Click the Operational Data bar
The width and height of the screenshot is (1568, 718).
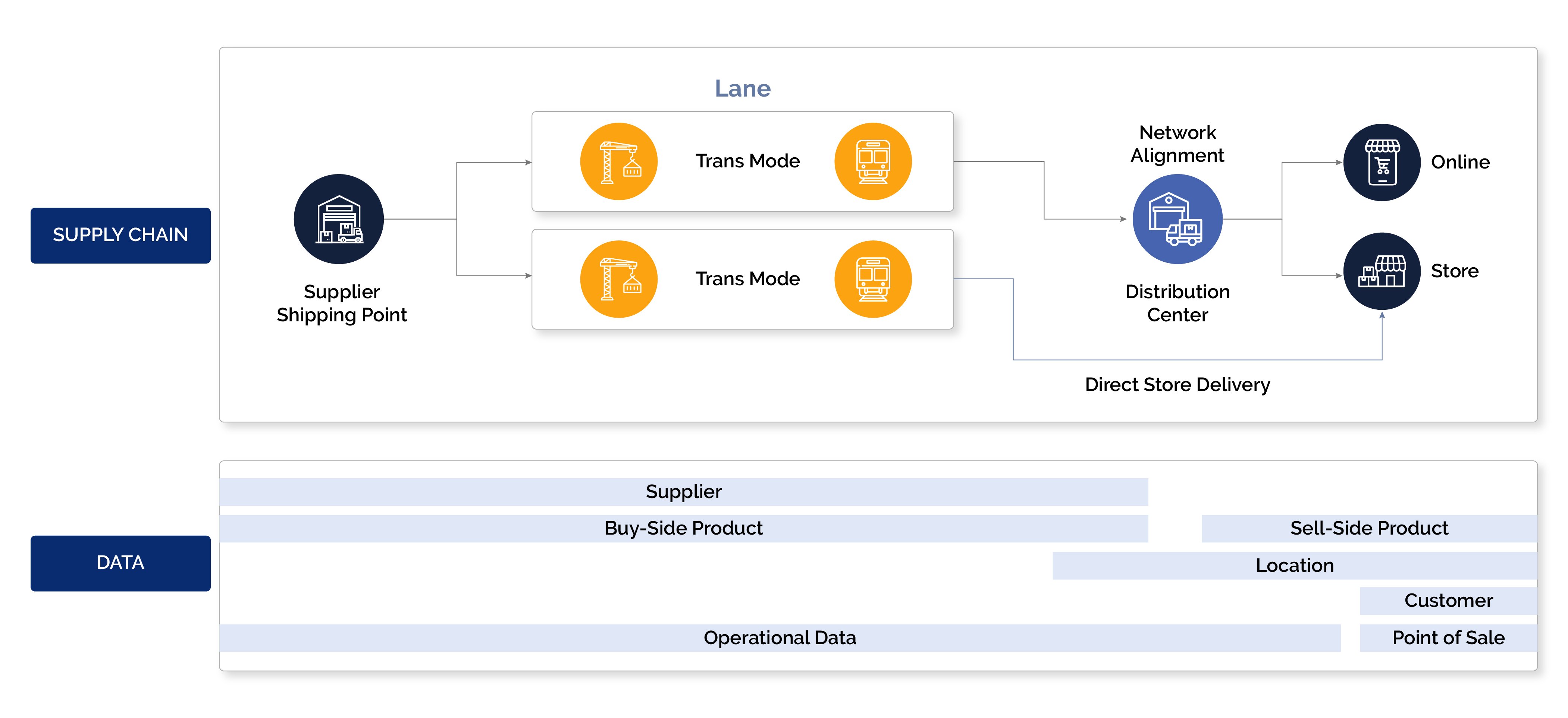779,638
